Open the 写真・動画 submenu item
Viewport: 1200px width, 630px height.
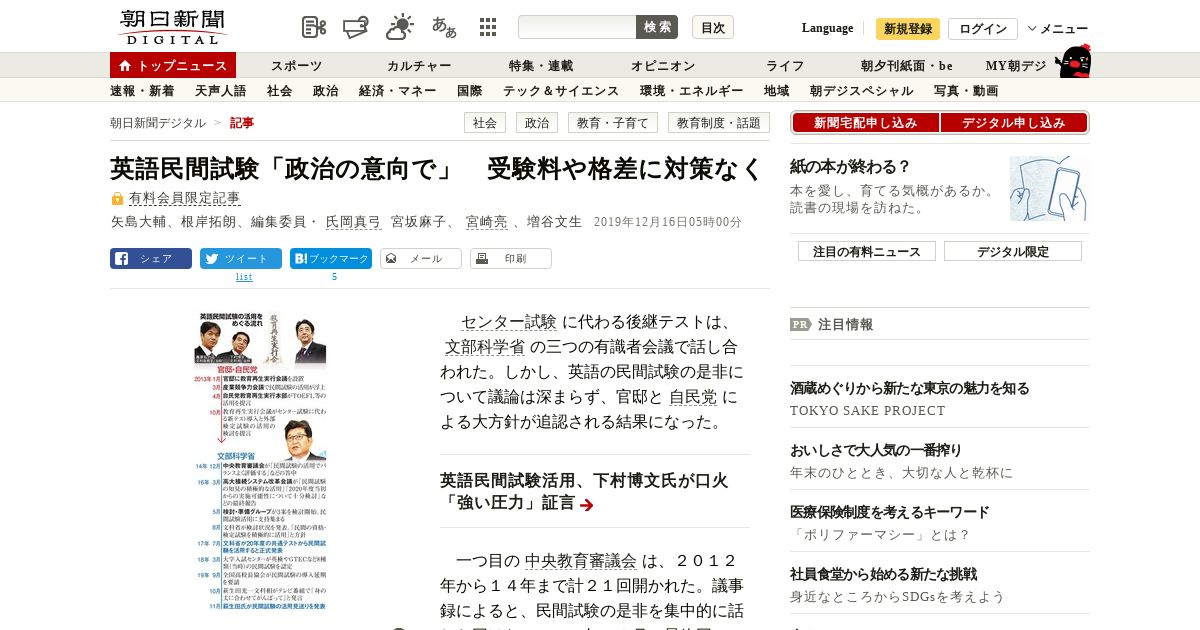point(966,91)
